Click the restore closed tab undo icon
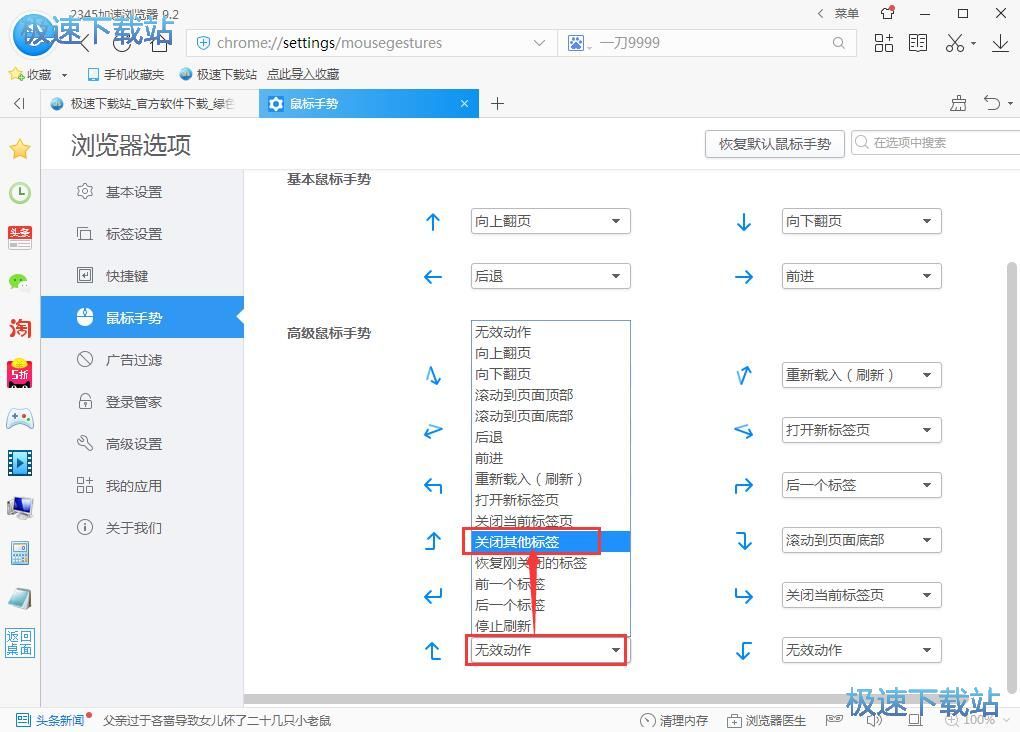 pyautogui.click(x=991, y=103)
